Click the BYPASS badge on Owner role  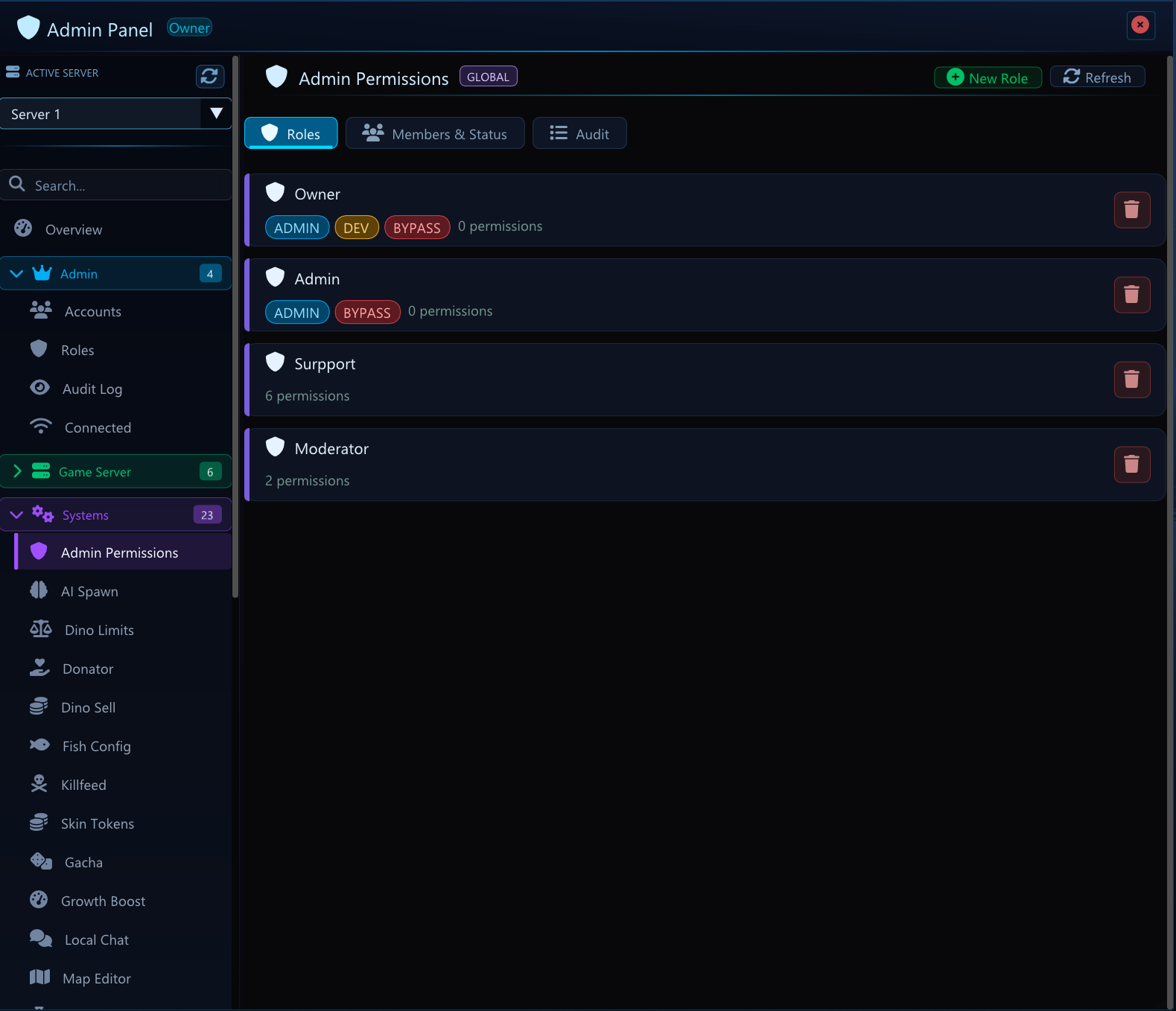click(x=417, y=228)
